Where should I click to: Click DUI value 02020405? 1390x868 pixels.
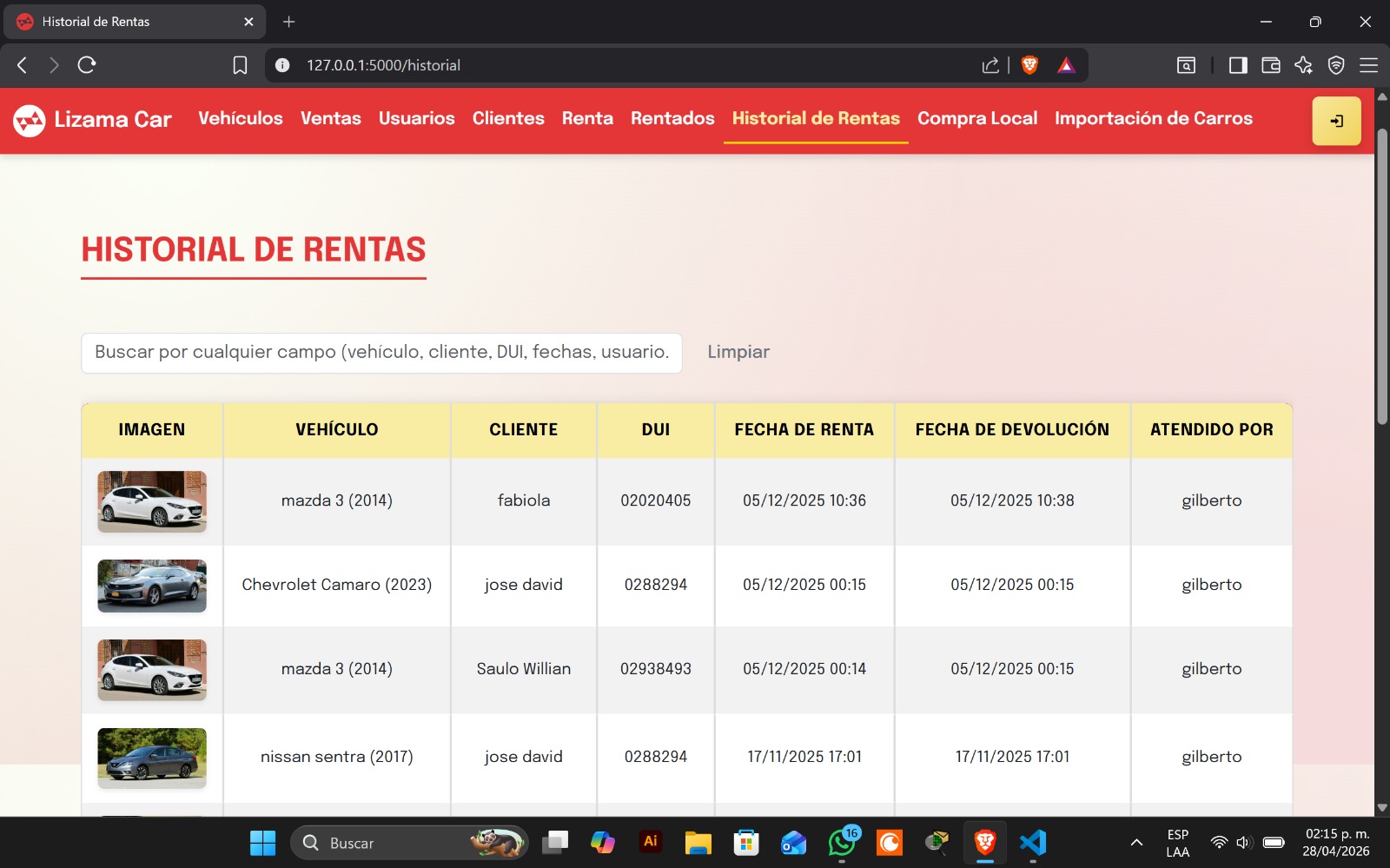click(x=656, y=500)
